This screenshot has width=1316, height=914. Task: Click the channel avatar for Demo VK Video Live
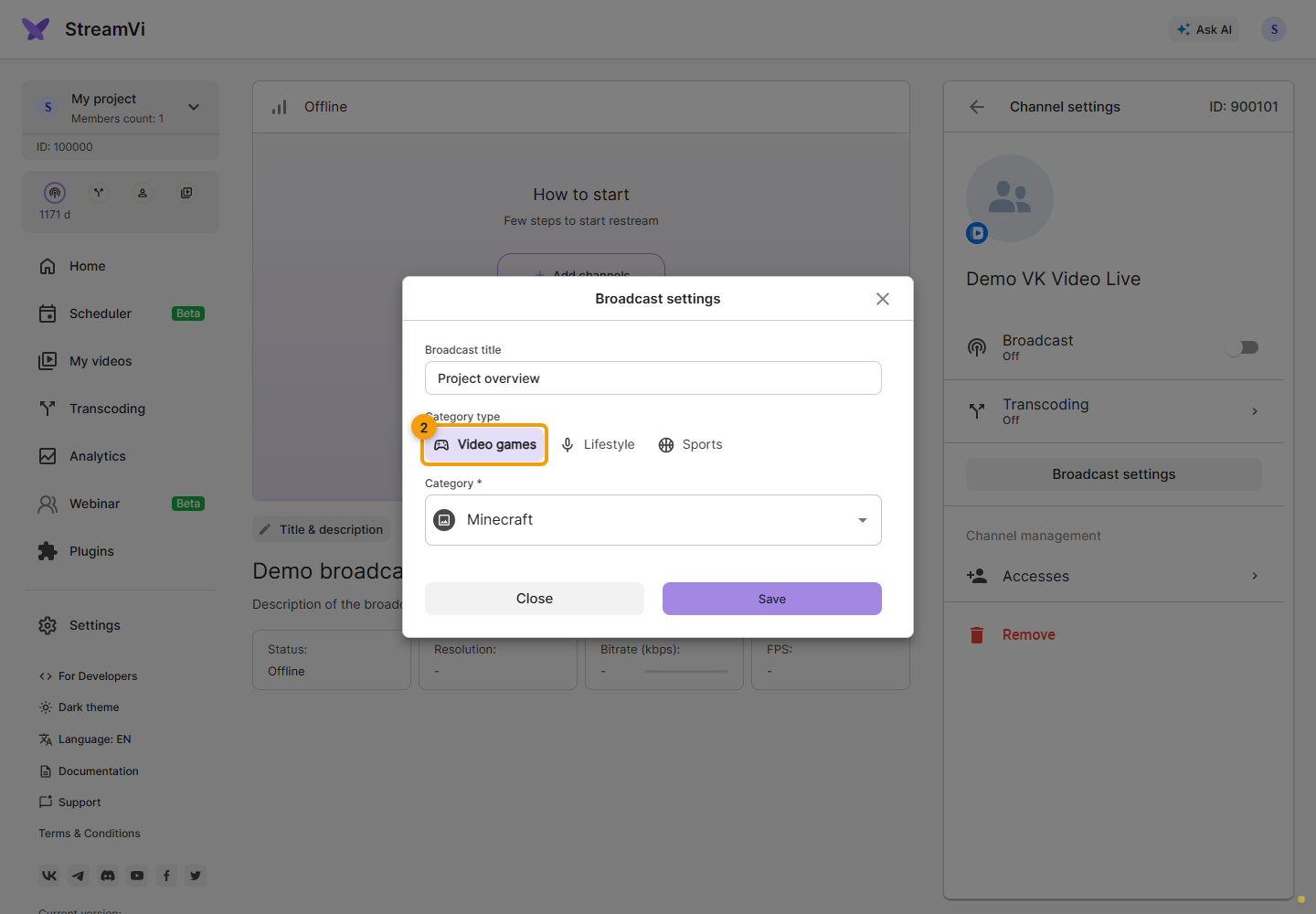(x=1010, y=198)
